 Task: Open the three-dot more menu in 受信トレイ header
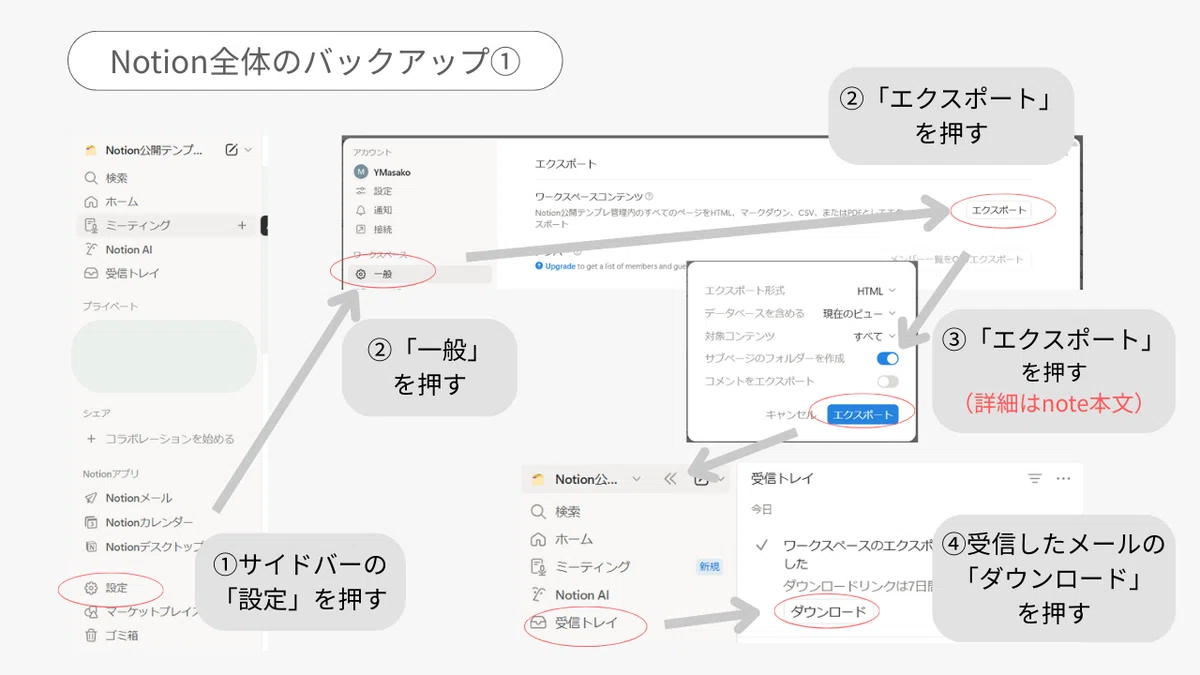[1063, 479]
